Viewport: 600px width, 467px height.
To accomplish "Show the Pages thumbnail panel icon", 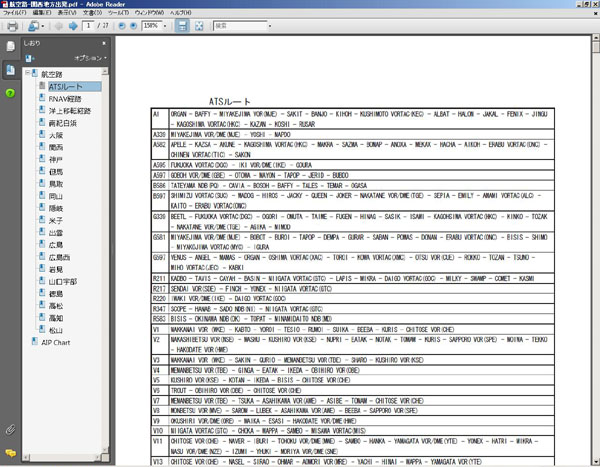I will click(x=10, y=46).
